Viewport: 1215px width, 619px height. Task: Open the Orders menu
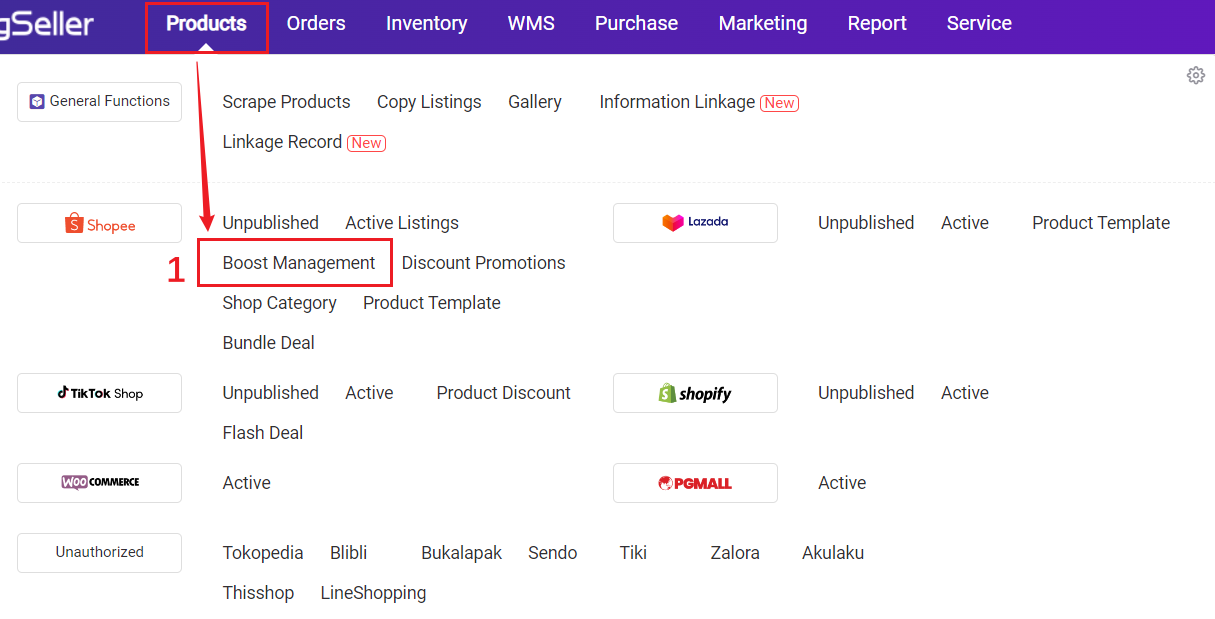point(316,23)
